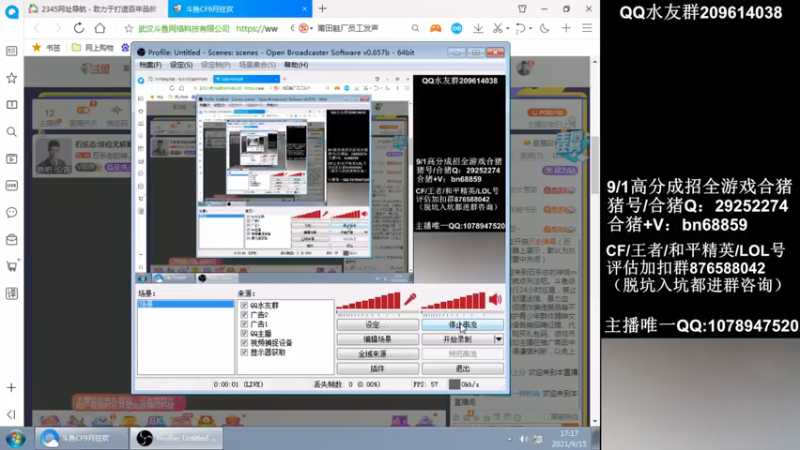Collapse the sidebar with the bottom arrow icon
800x450 pixels.
click(11, 414)
